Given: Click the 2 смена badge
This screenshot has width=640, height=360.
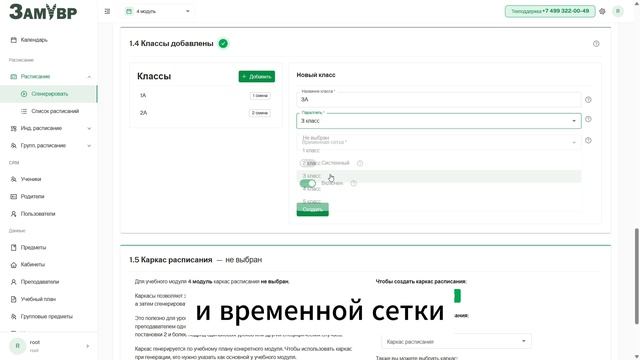Looking at the screenshot, I should pos(260,113).
